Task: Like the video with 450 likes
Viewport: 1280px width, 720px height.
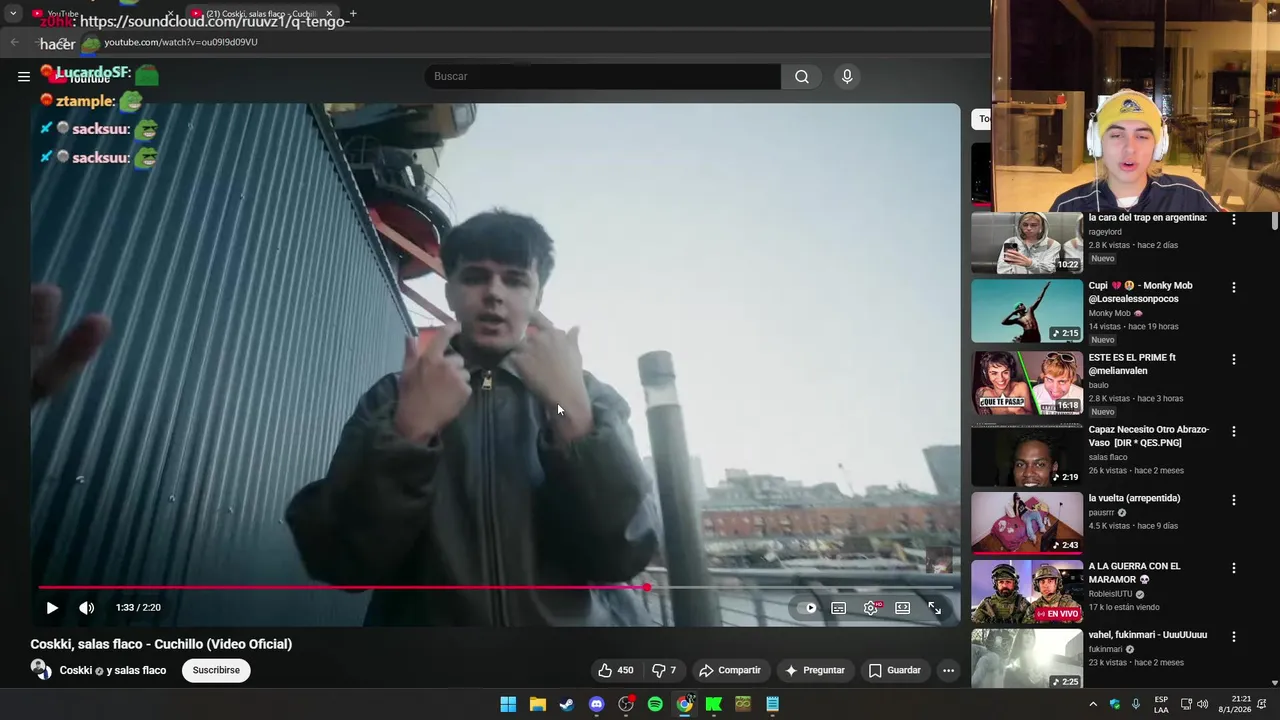Action: (x=615, y=670)
